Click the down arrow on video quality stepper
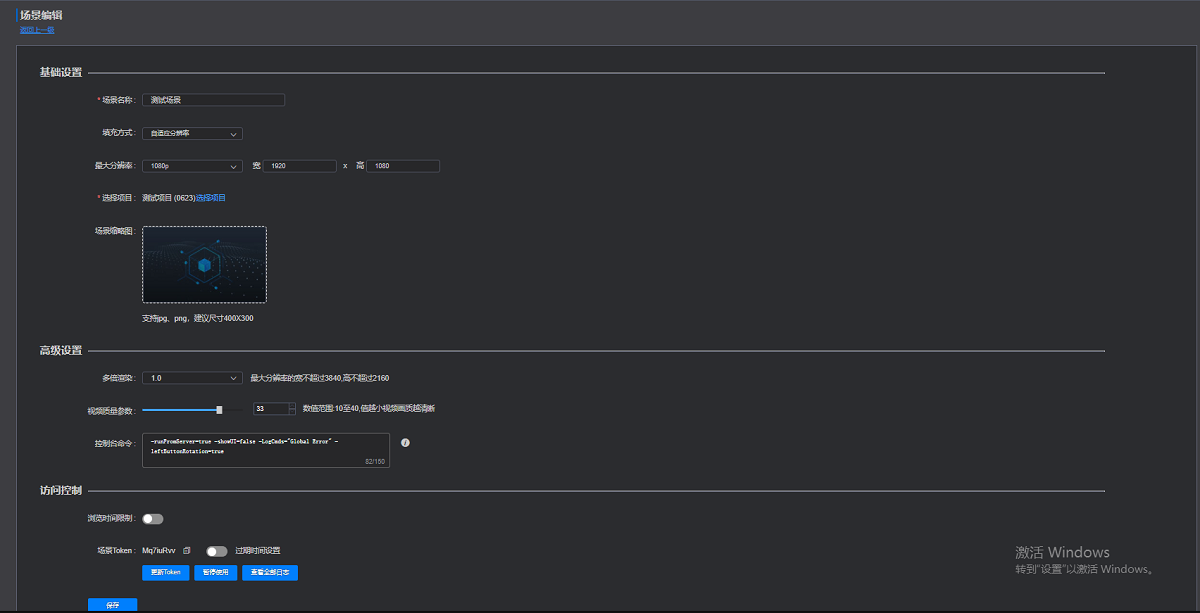Image resolution: width=1200 pixels, height=613 pixels. [292, 412]
